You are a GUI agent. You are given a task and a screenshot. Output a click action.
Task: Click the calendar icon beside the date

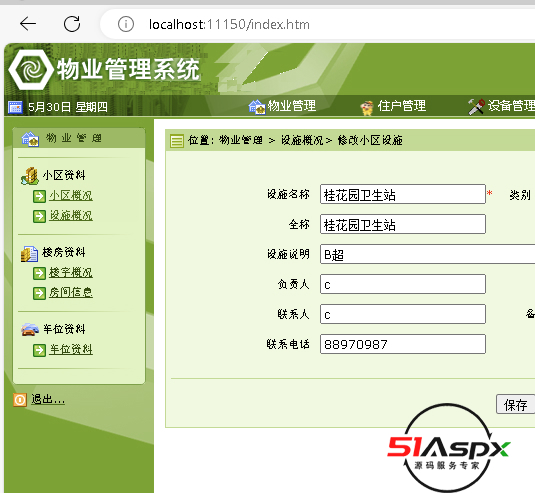point(15,107)
